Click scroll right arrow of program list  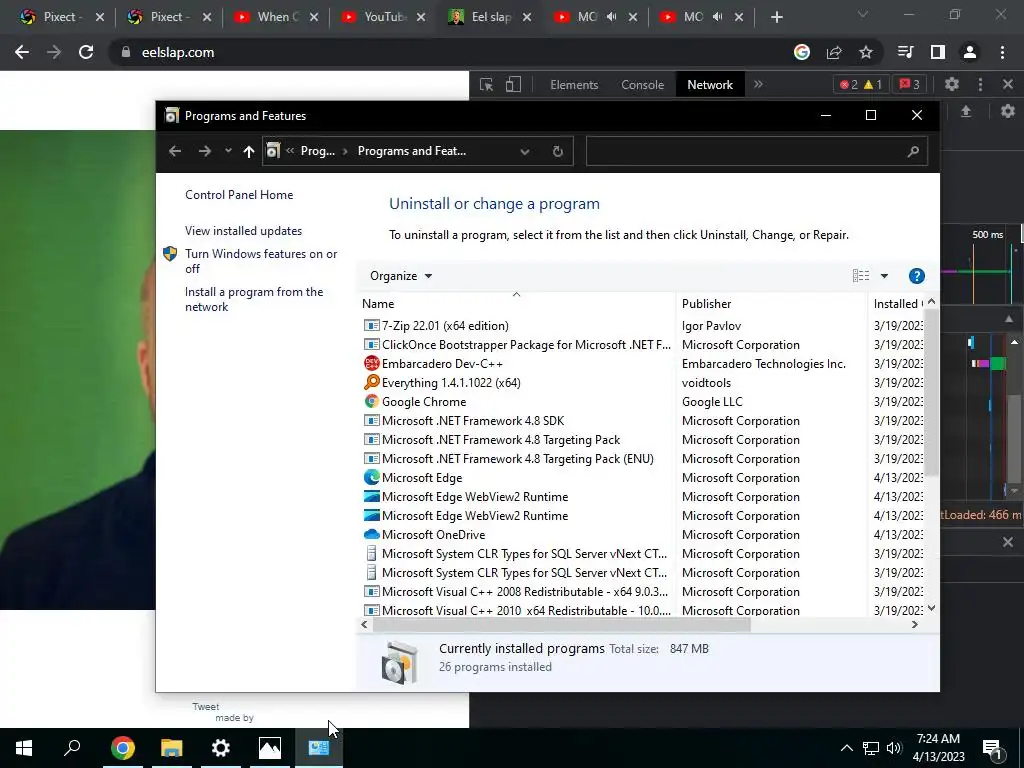pyautogui.click(x=914, y=624)
